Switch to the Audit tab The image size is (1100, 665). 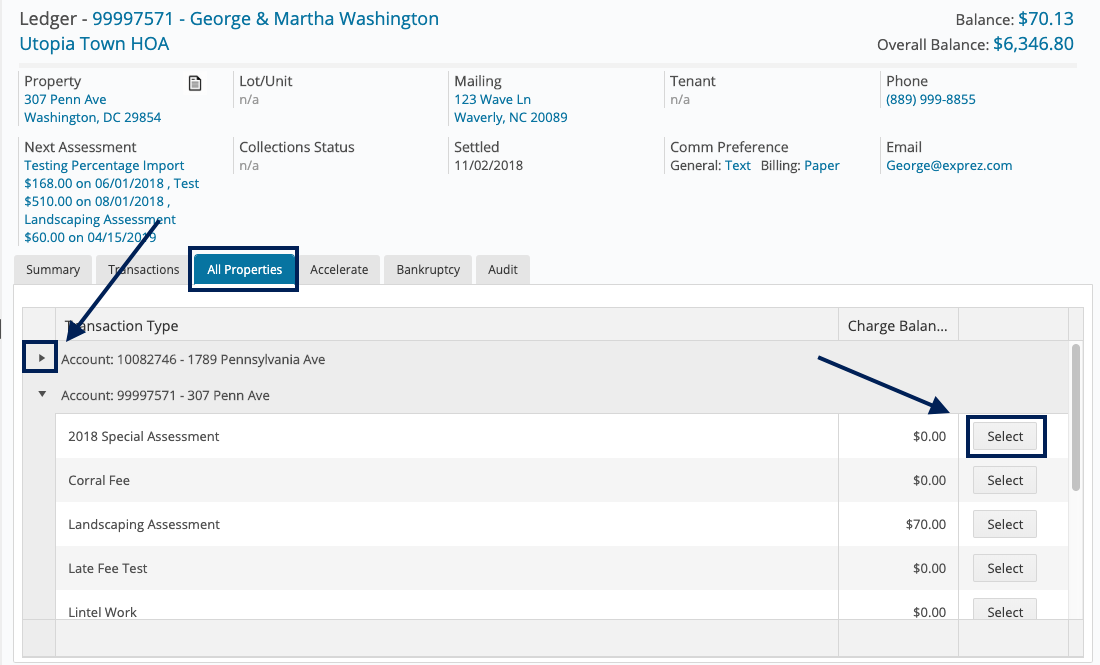pos(503,269)
